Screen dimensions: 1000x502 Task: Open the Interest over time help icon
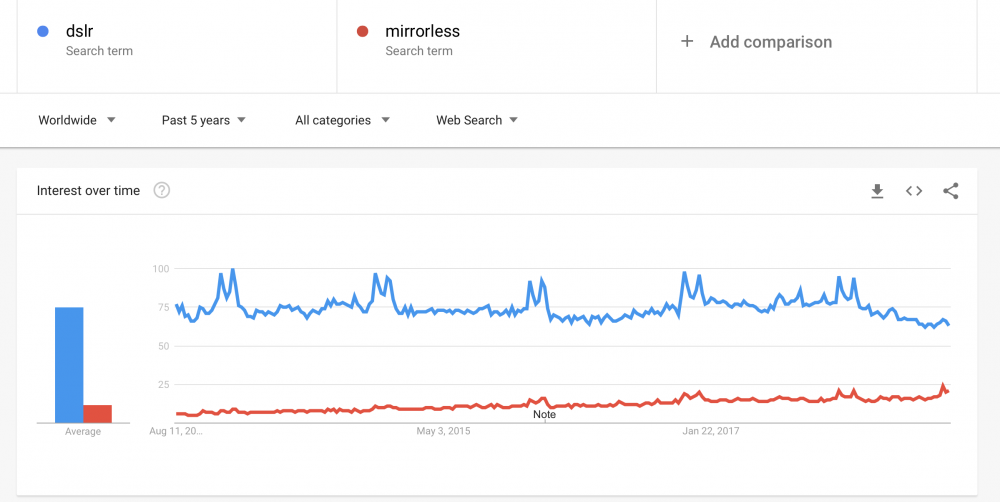click(162, 191)
